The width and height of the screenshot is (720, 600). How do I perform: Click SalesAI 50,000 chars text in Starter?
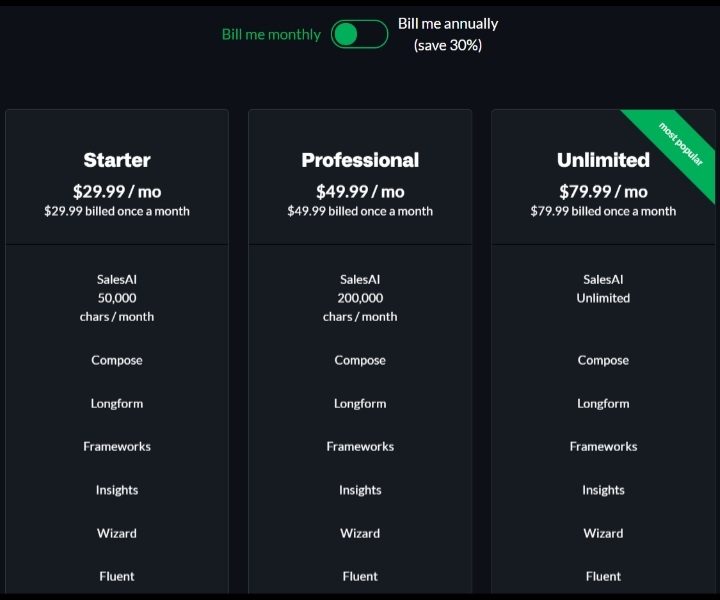[117, 298]
